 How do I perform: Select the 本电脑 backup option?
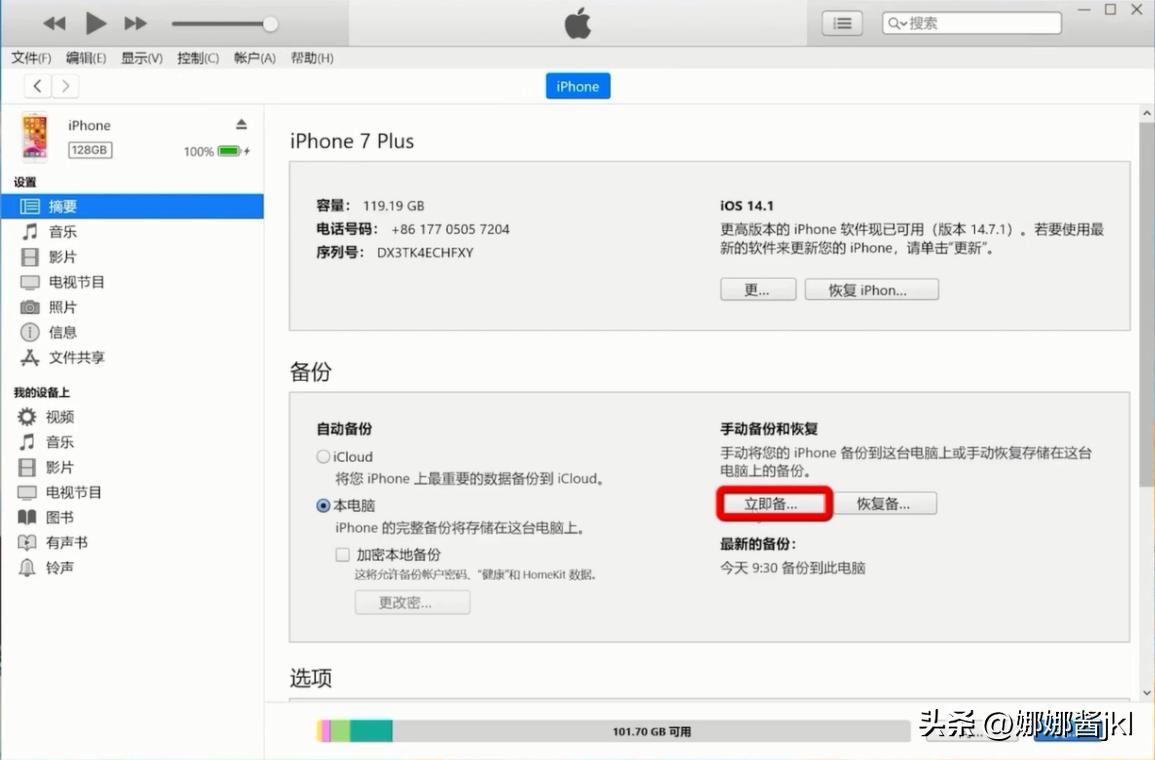[x=323, y=505]
